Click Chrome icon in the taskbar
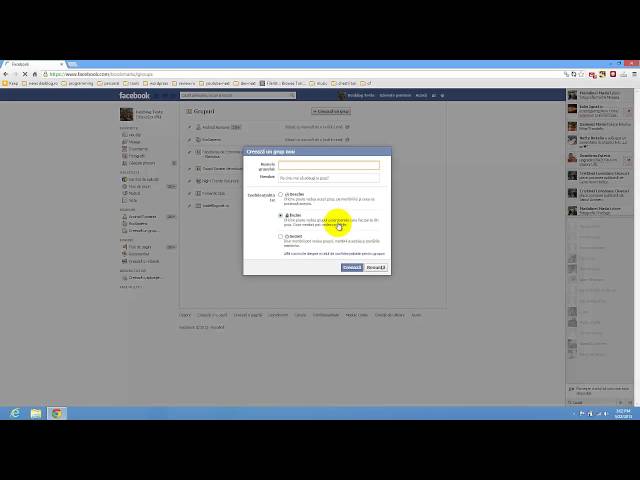Screen dimensions: 640x480 pos(57,413)
